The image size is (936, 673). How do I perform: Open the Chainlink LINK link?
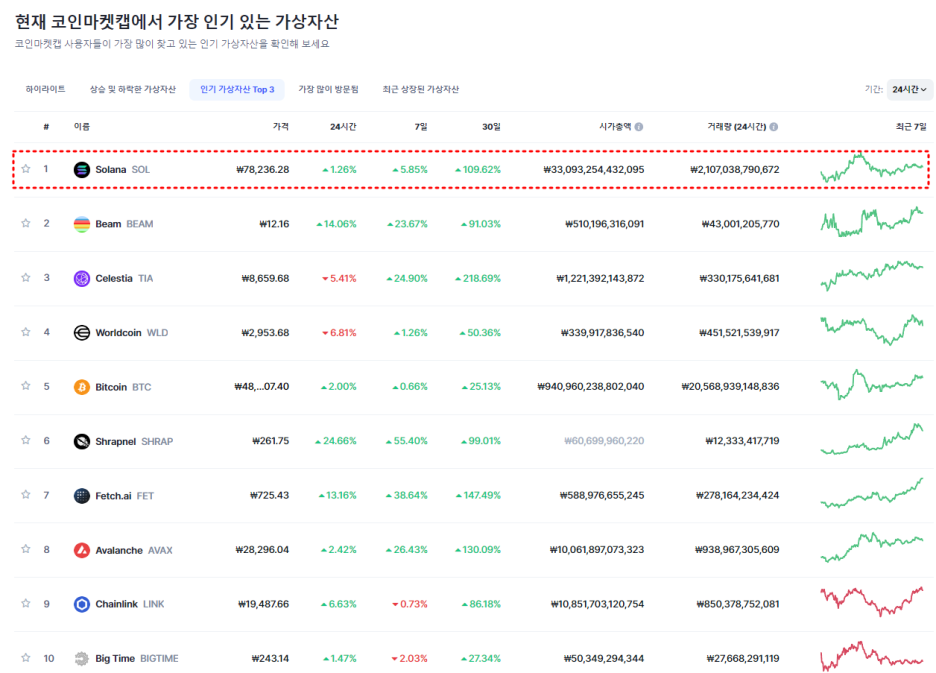[x=130, y=604]
